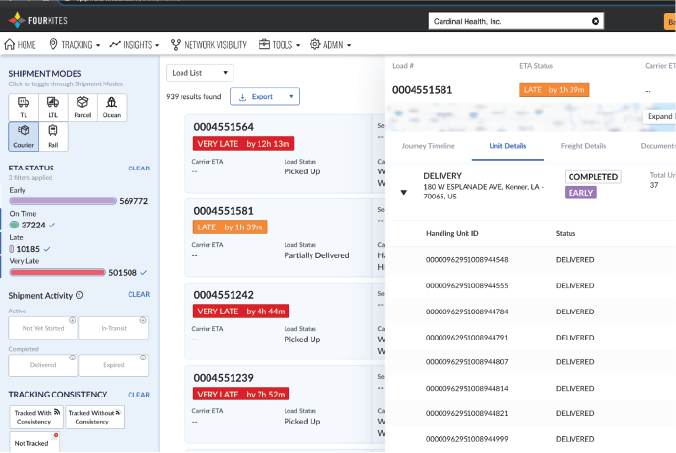The image size is (676, 453).
Task: Collapse the Delivery stop details triangle
Action: pyautogui.click(x=404, y=192)
